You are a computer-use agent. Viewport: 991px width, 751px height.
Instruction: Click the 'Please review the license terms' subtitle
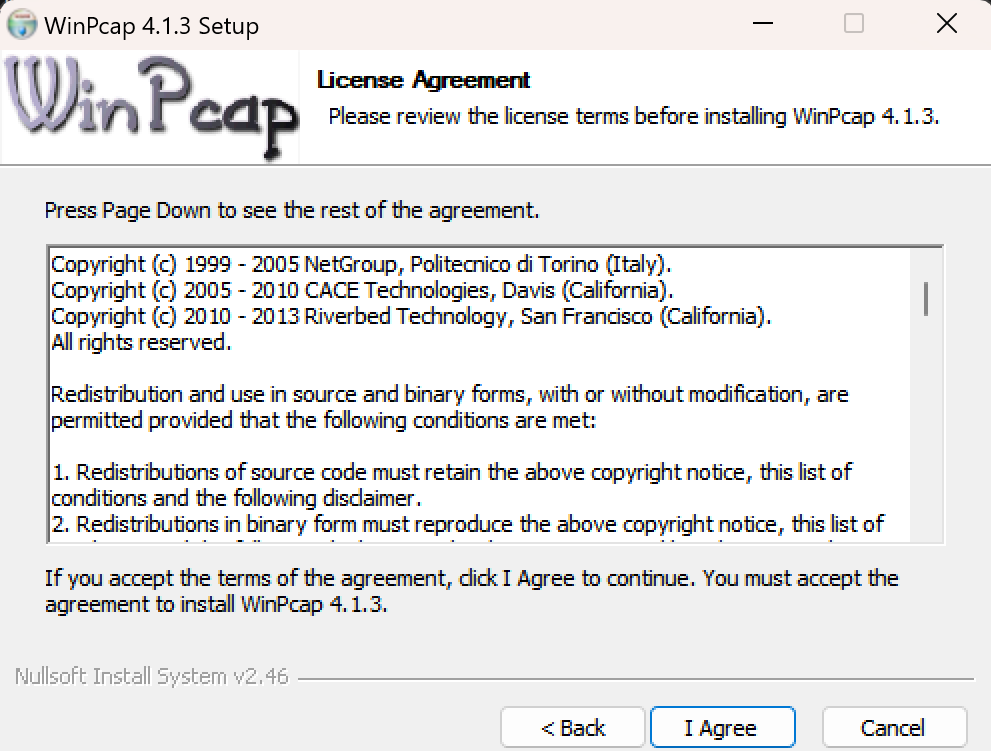[x=634, y=116]
